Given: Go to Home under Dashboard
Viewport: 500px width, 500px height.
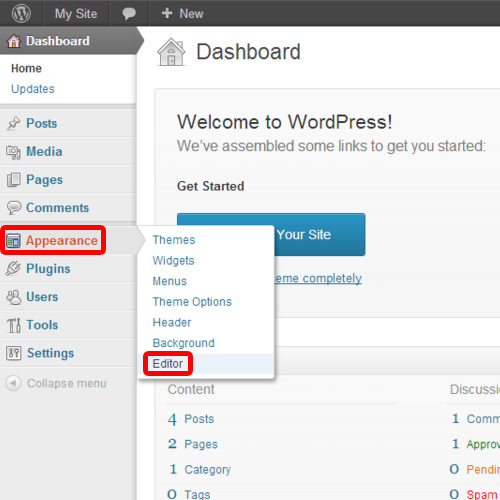Looking at the screenshot, I should point(26,68).
